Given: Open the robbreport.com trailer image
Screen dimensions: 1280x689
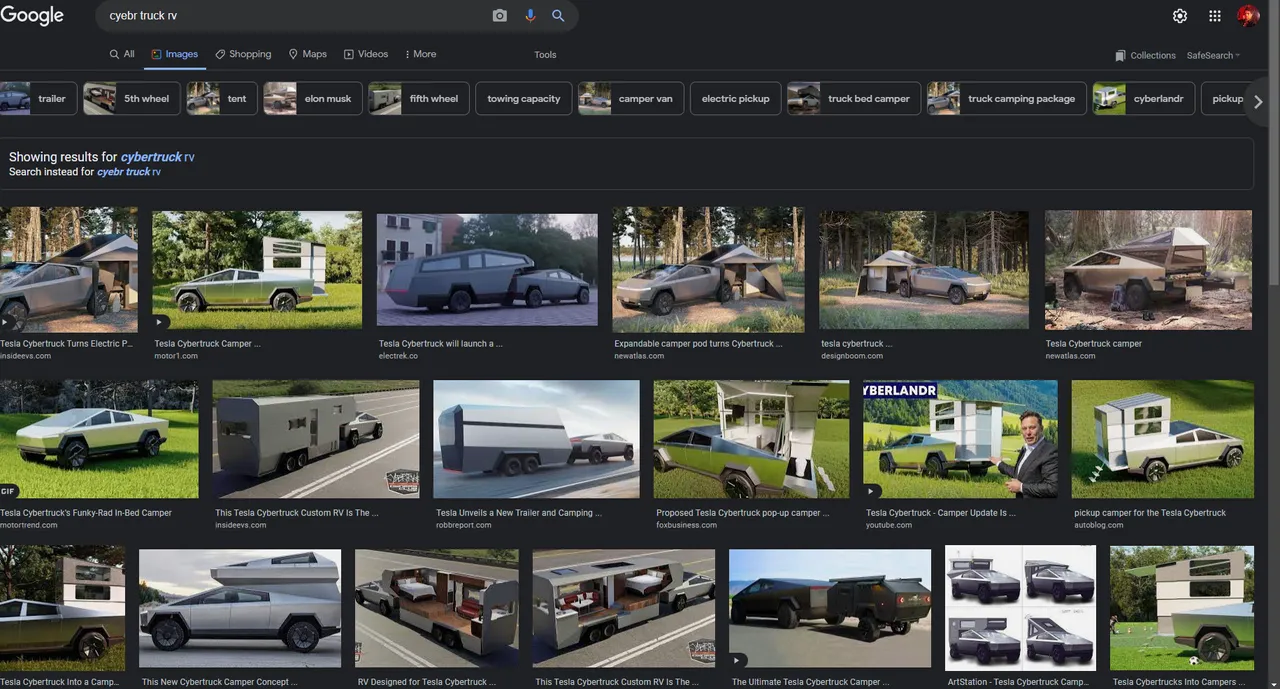Looking at the screenshot, I should [536, 439].
